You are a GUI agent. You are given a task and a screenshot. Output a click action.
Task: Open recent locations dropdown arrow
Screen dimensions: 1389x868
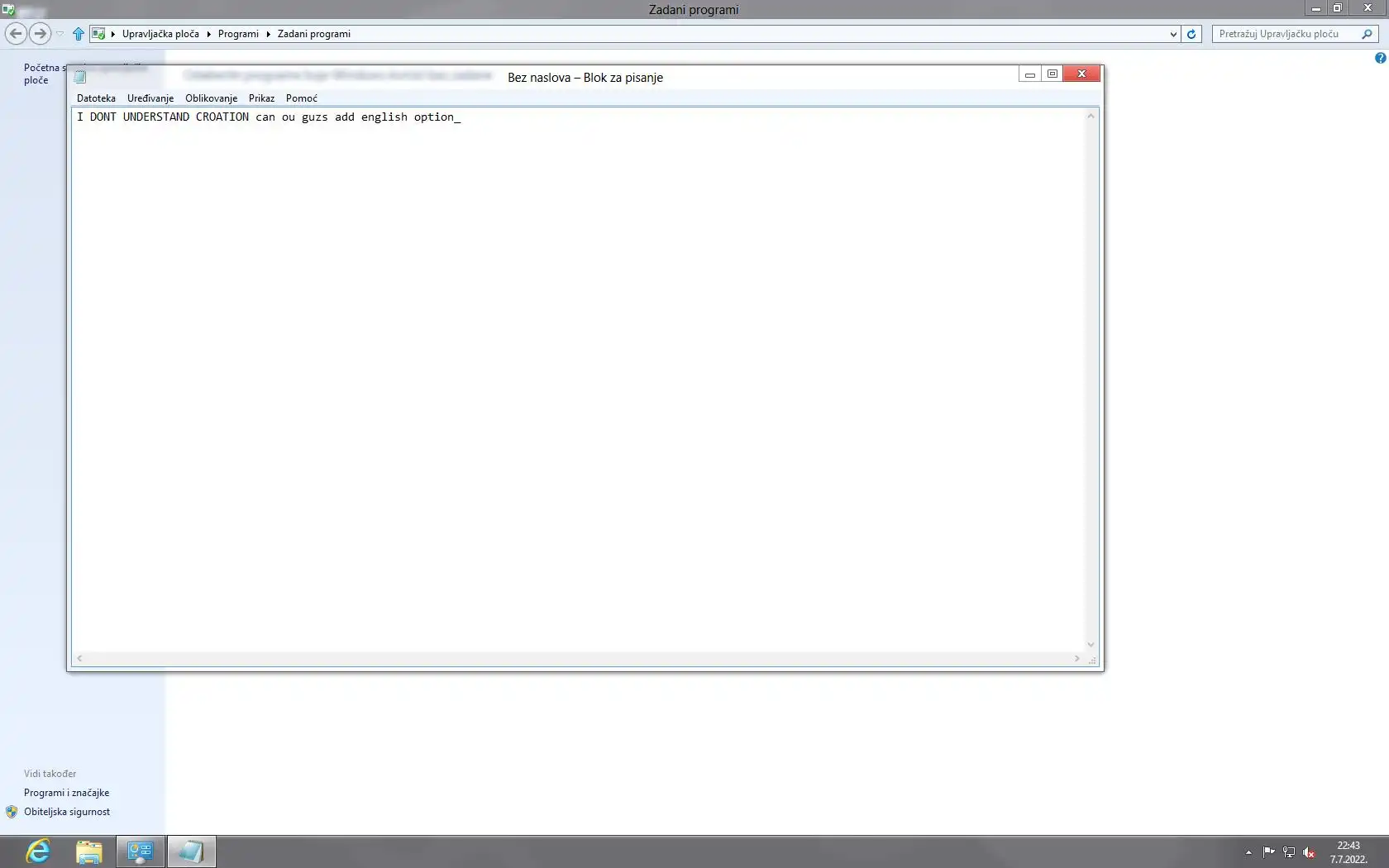[x=60, y=34]
